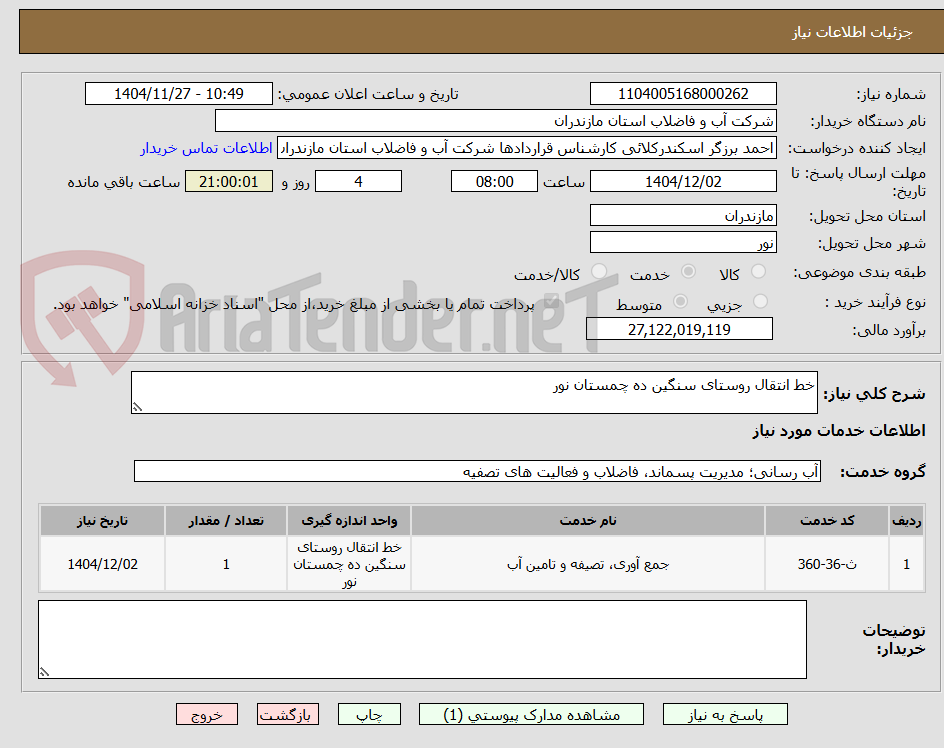Click the اطلاعات خدمات مورد نیاز heading
The image size is (944, 748).
coord(839,431)
